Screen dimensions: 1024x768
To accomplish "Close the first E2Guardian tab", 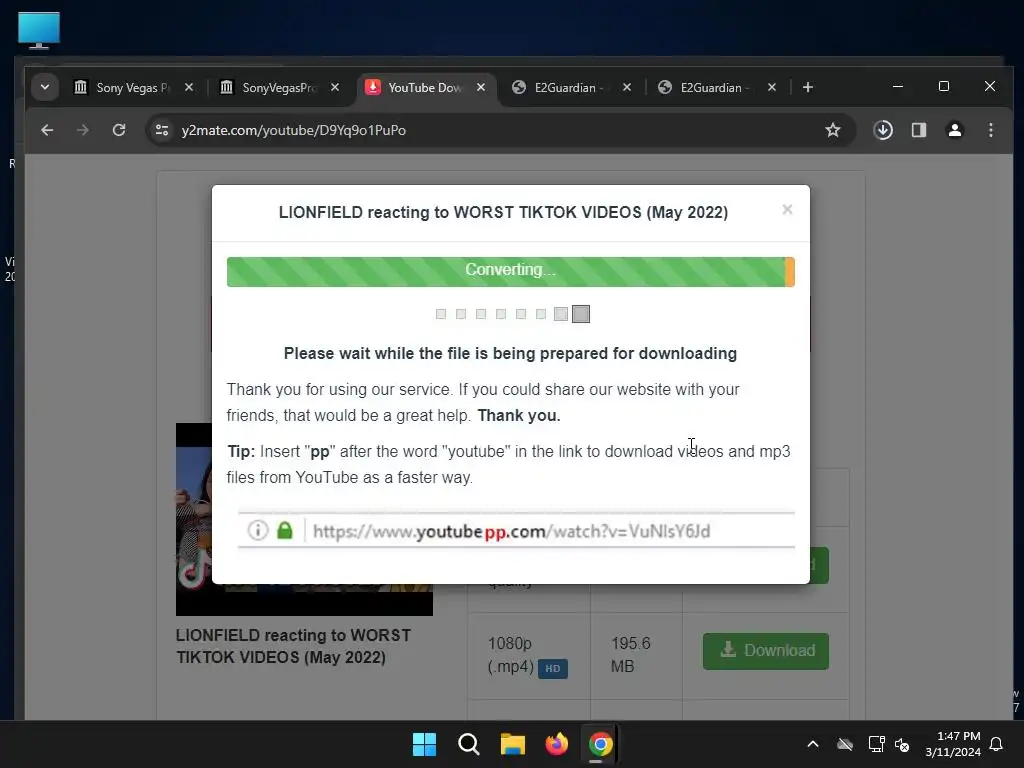I will pos(627,88).
